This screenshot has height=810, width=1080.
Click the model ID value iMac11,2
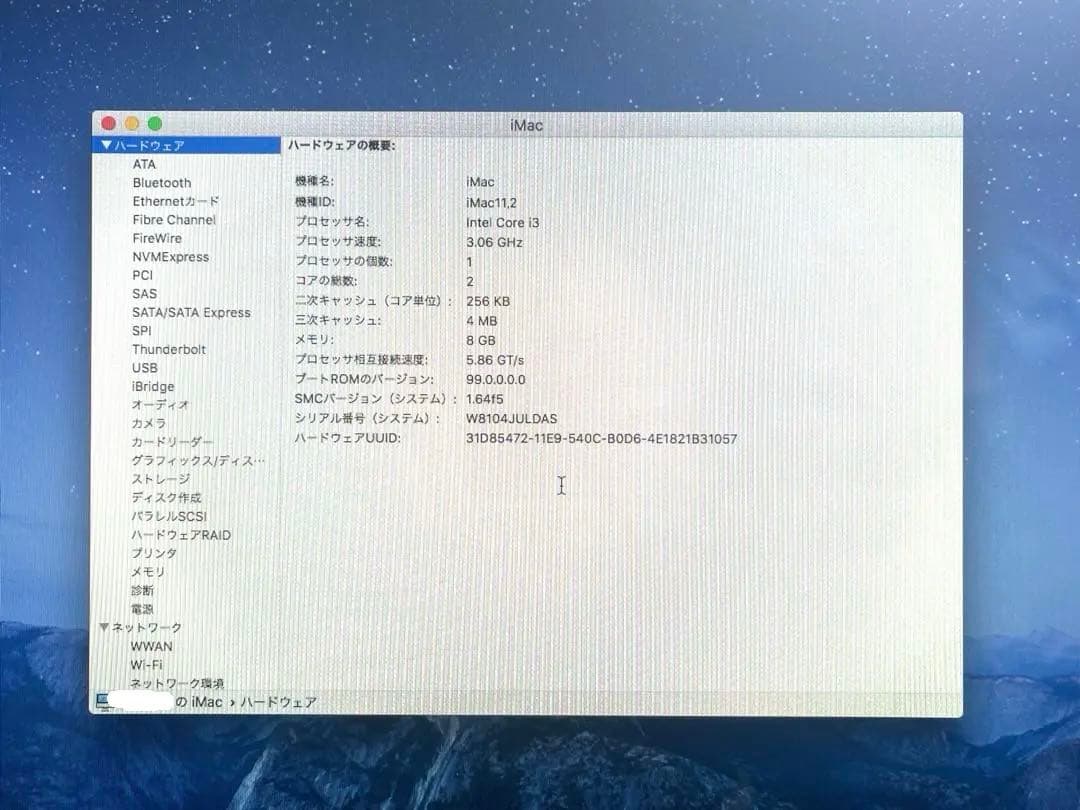(491, 202)
